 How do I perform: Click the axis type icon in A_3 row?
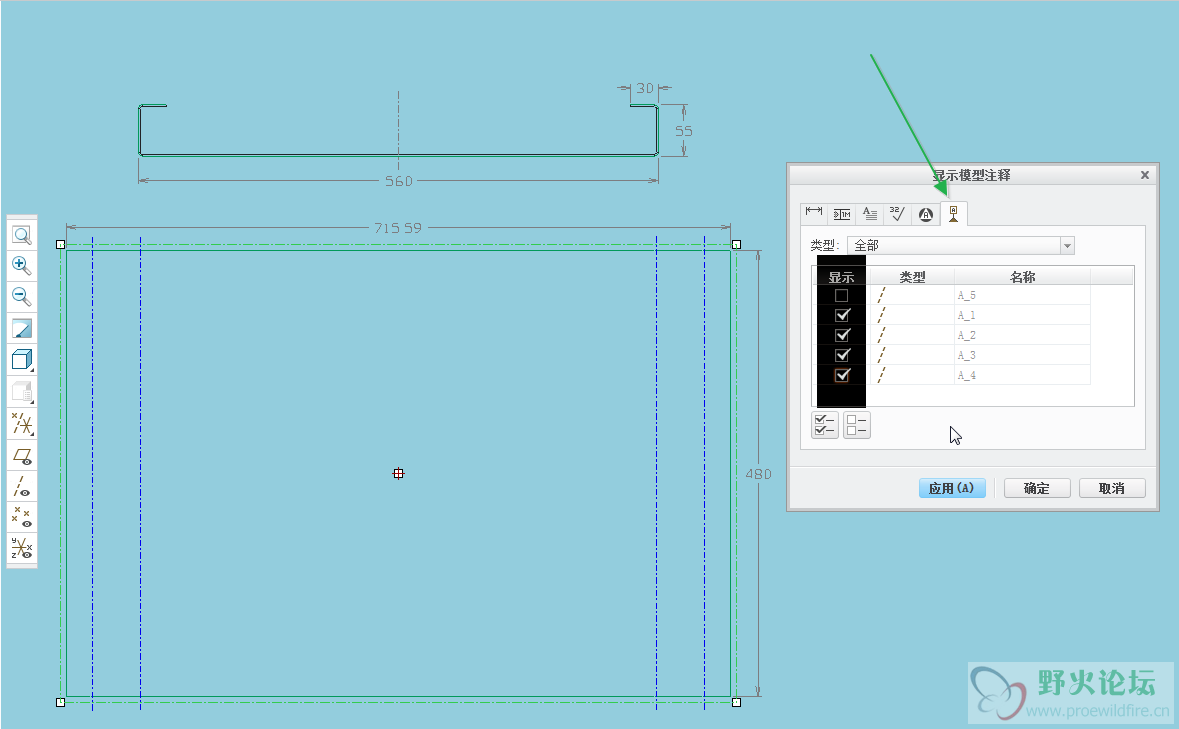[881, 355]
